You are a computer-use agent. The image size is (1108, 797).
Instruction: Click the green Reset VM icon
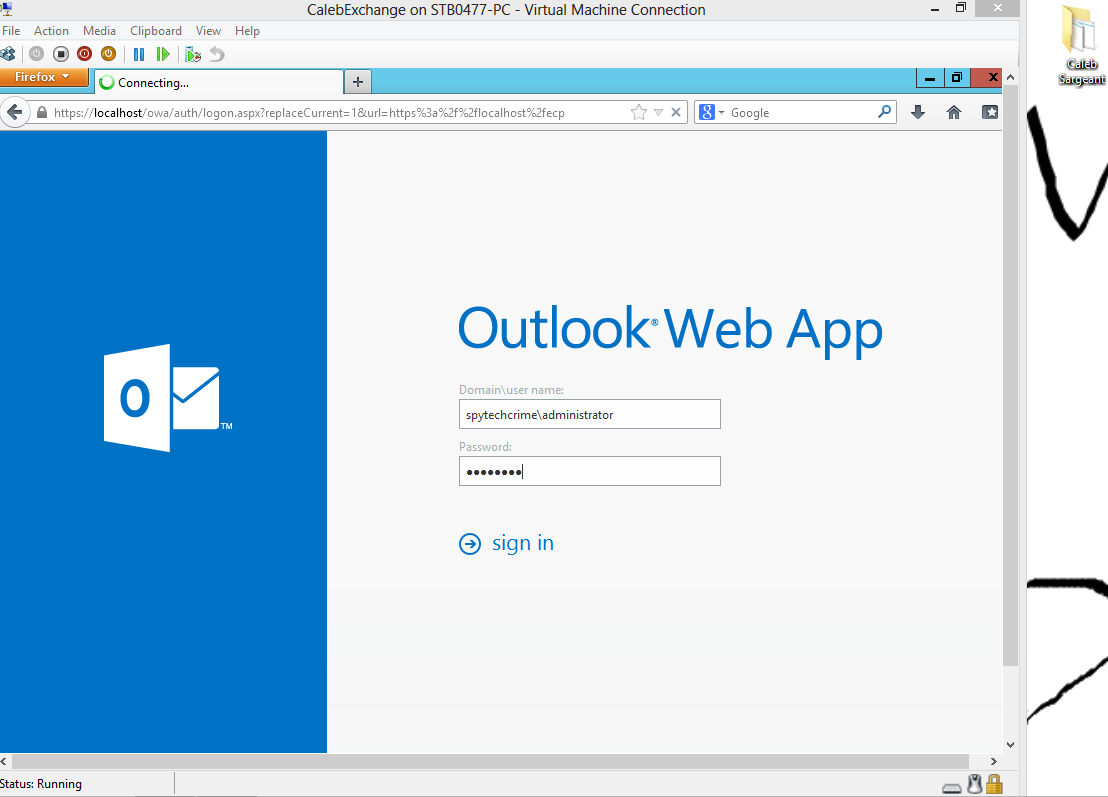[x=163, y=54]
